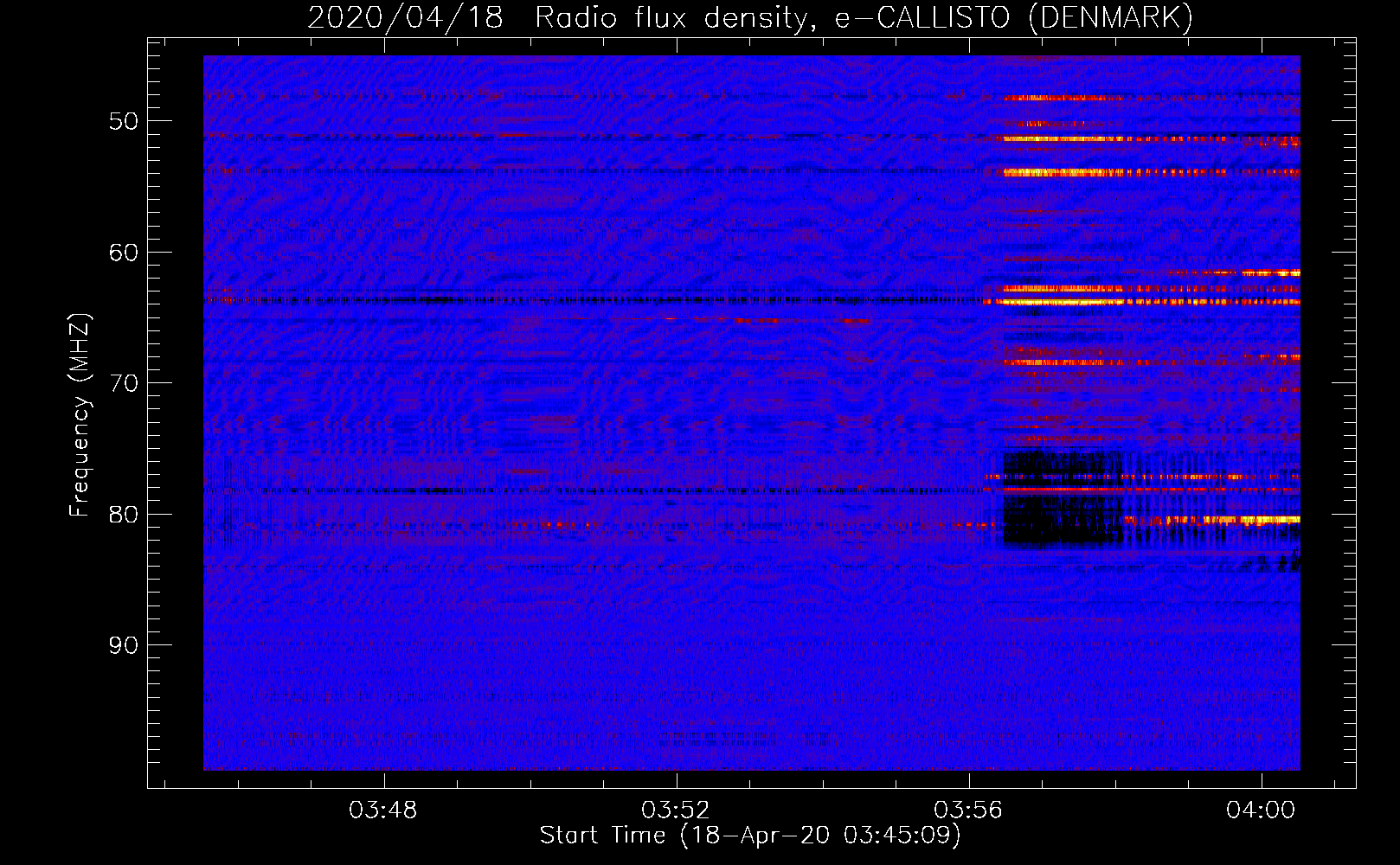
Task: Click the 03:56 time tick label
Action: click(967, 811)
